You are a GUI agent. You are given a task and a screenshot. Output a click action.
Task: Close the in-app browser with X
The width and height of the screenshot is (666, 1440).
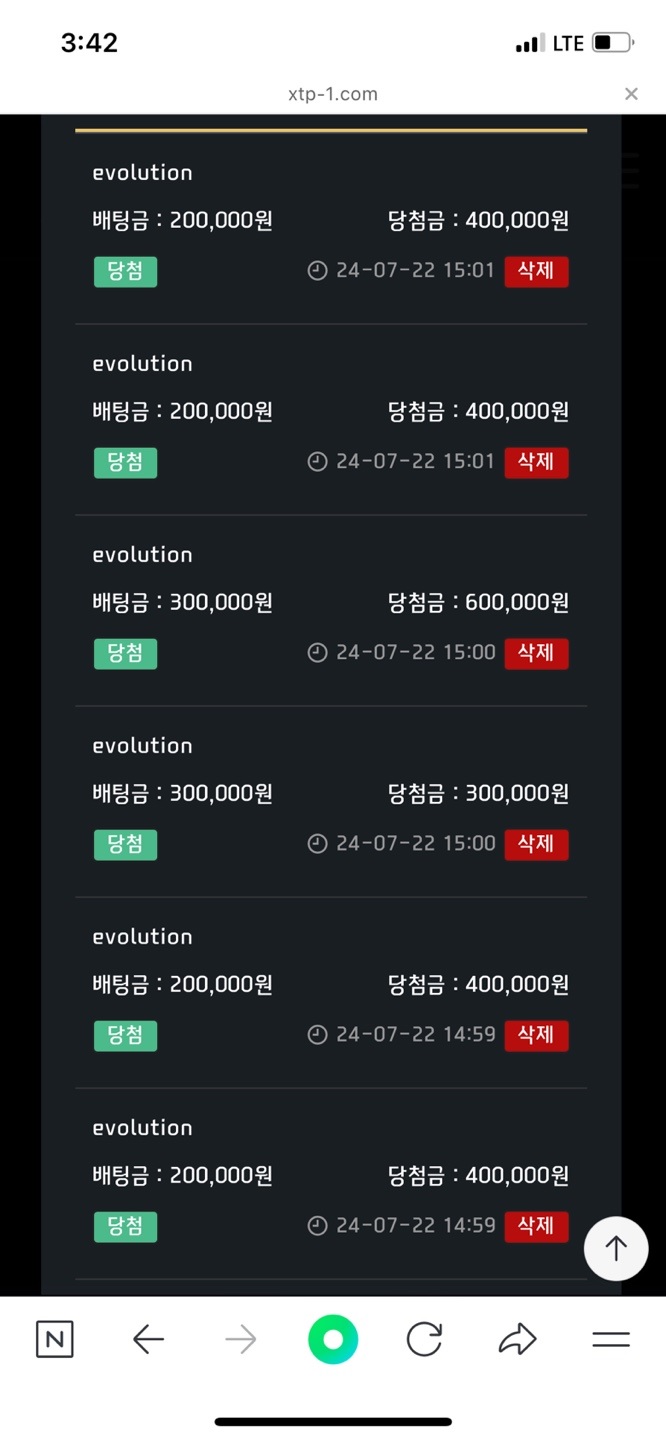[x=631, y=94]
